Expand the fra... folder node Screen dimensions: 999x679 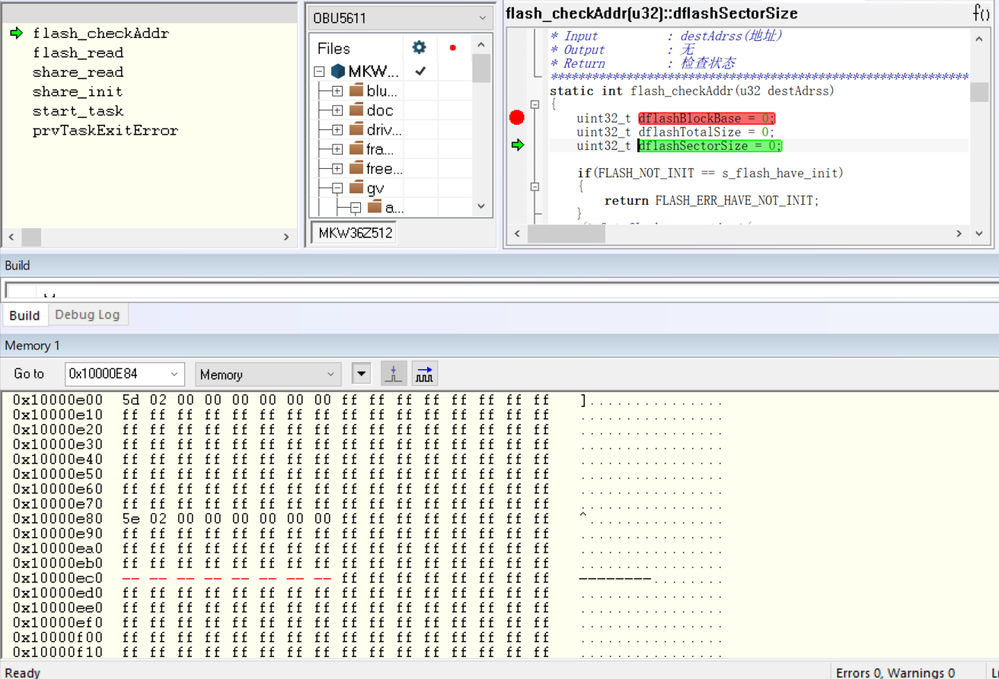[x=338, y=149]
